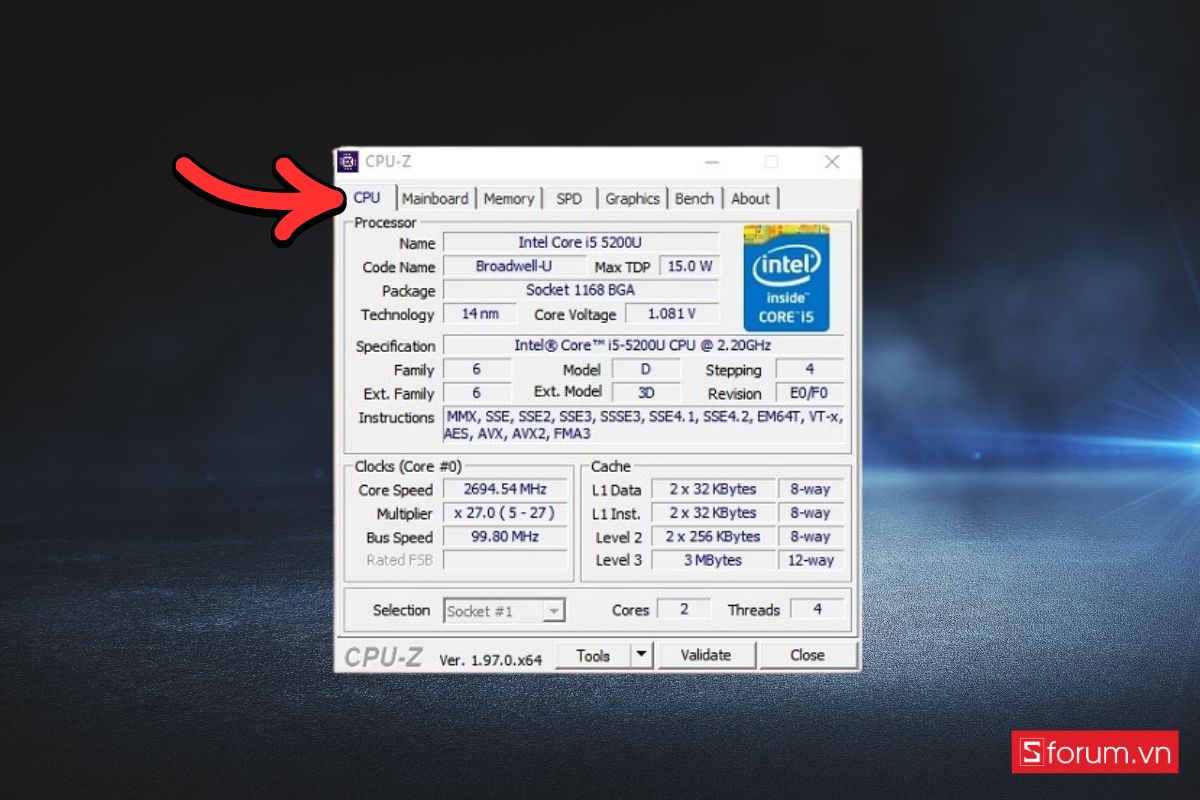Screen dimensions: 1200x800
Task: Expand the Tools dropdown arrow
Action: click(642, 656)
